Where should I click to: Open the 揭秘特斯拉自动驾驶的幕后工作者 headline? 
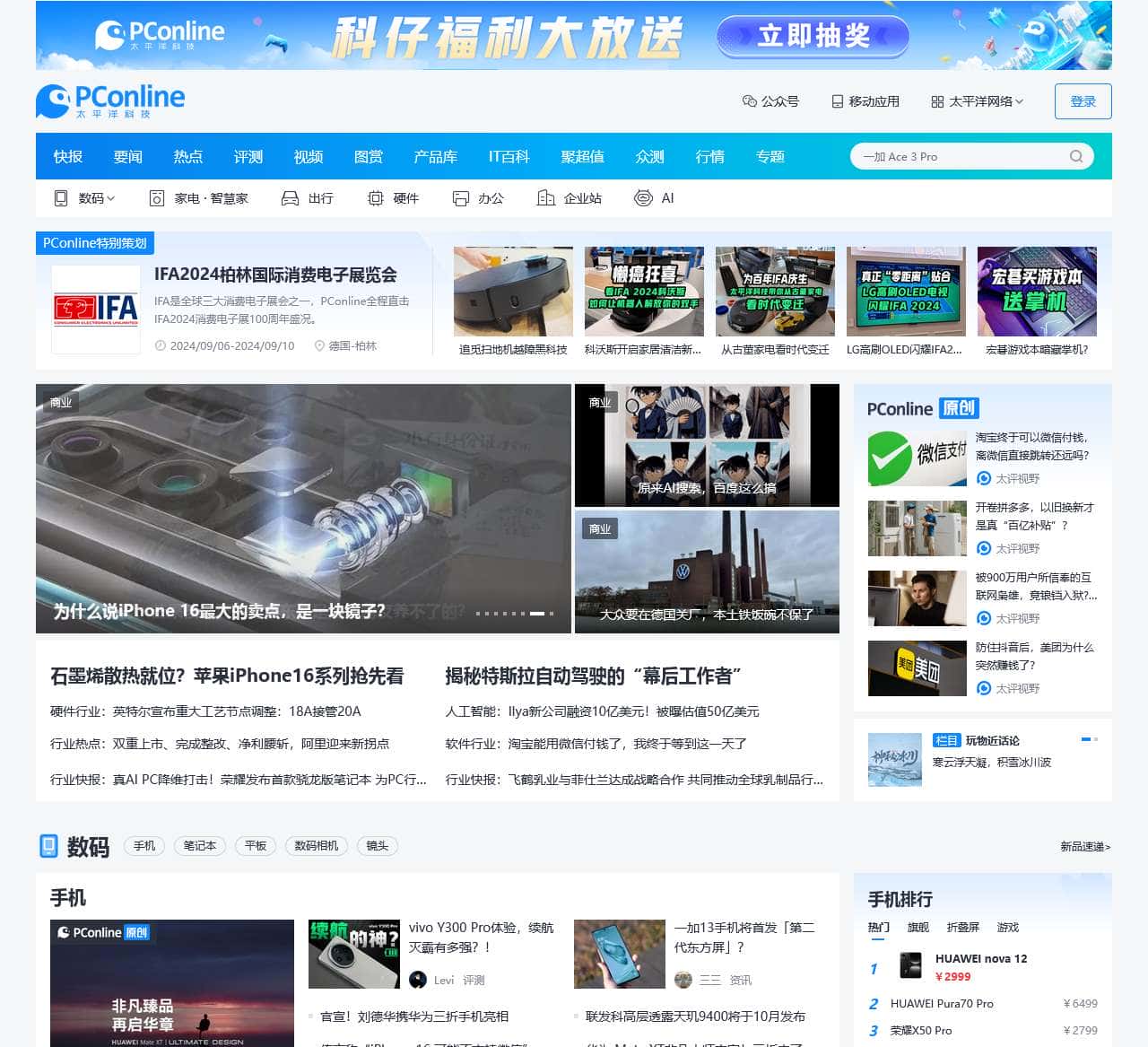coord(593,676)
